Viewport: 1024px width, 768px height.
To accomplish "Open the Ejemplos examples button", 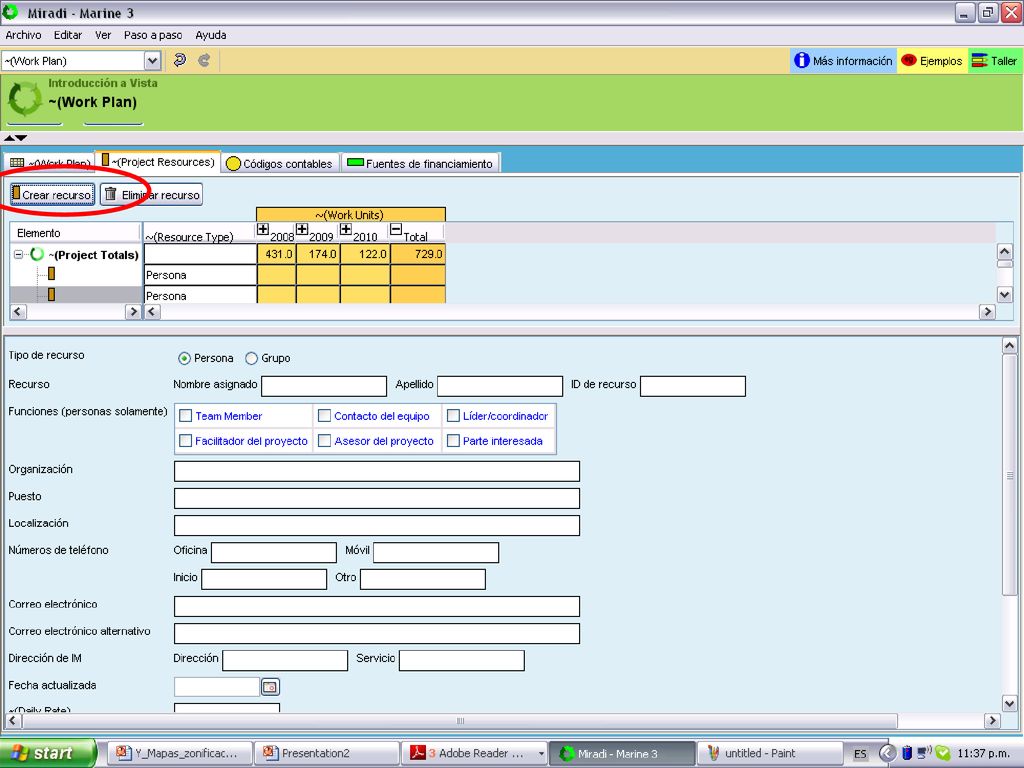I will (x=931, y=61).
